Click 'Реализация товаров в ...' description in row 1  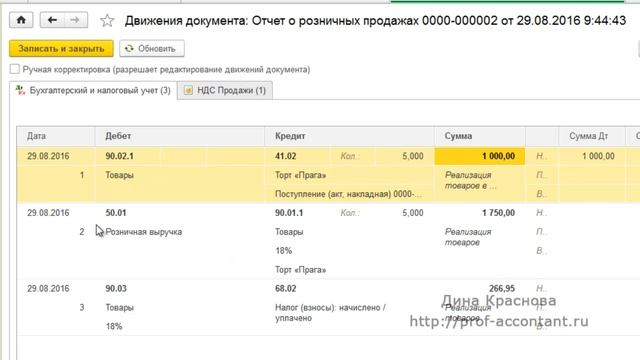coord(470,180)
